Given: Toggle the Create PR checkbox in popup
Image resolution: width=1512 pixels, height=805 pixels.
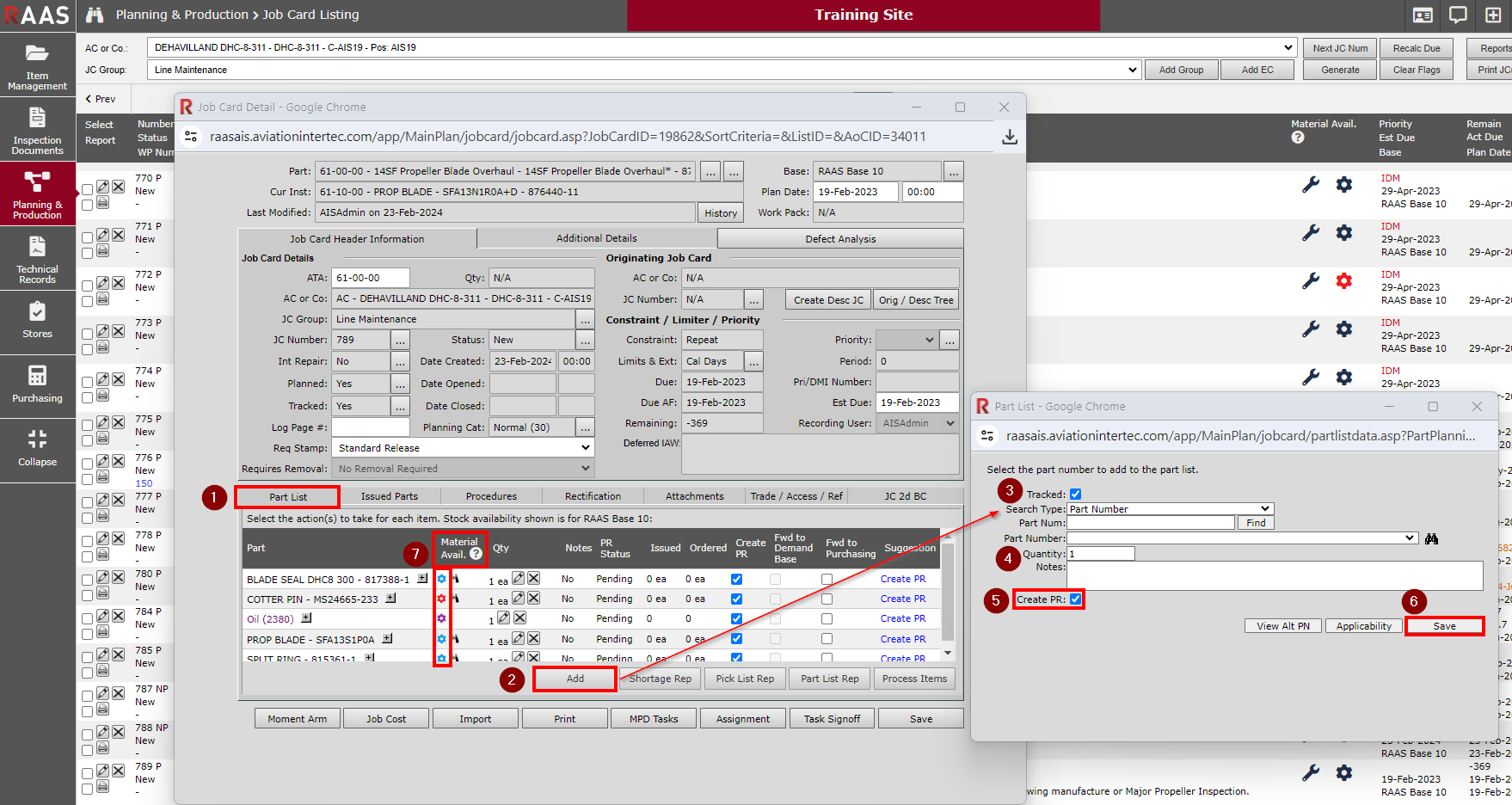Looking at the screenshot, I should [x=1075, y=599].
